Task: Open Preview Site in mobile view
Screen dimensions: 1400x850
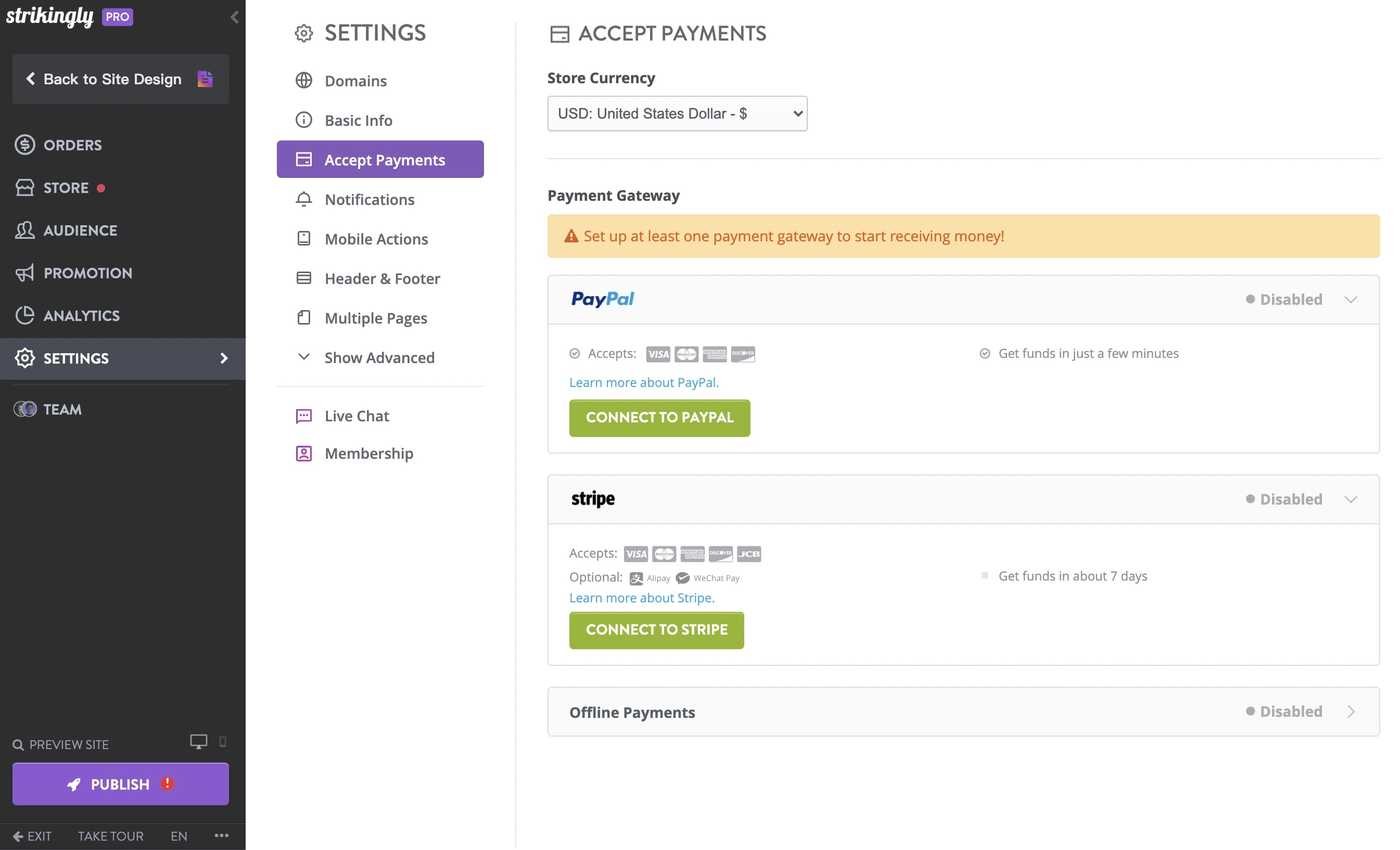Action: (223, 742)
